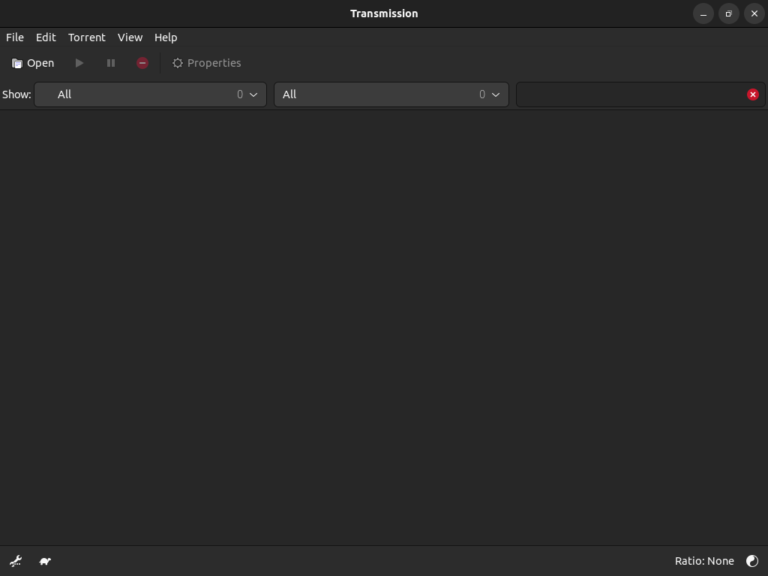Open the Torrent menu
The image size is (768, 576).
point(87,37)
